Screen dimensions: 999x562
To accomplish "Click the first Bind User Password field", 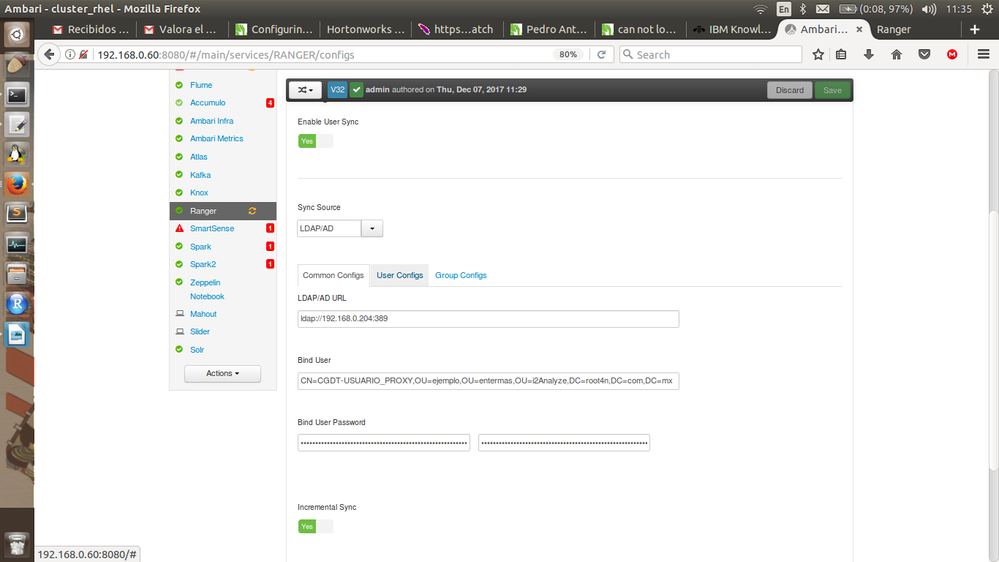I will (x=384, y=443).
